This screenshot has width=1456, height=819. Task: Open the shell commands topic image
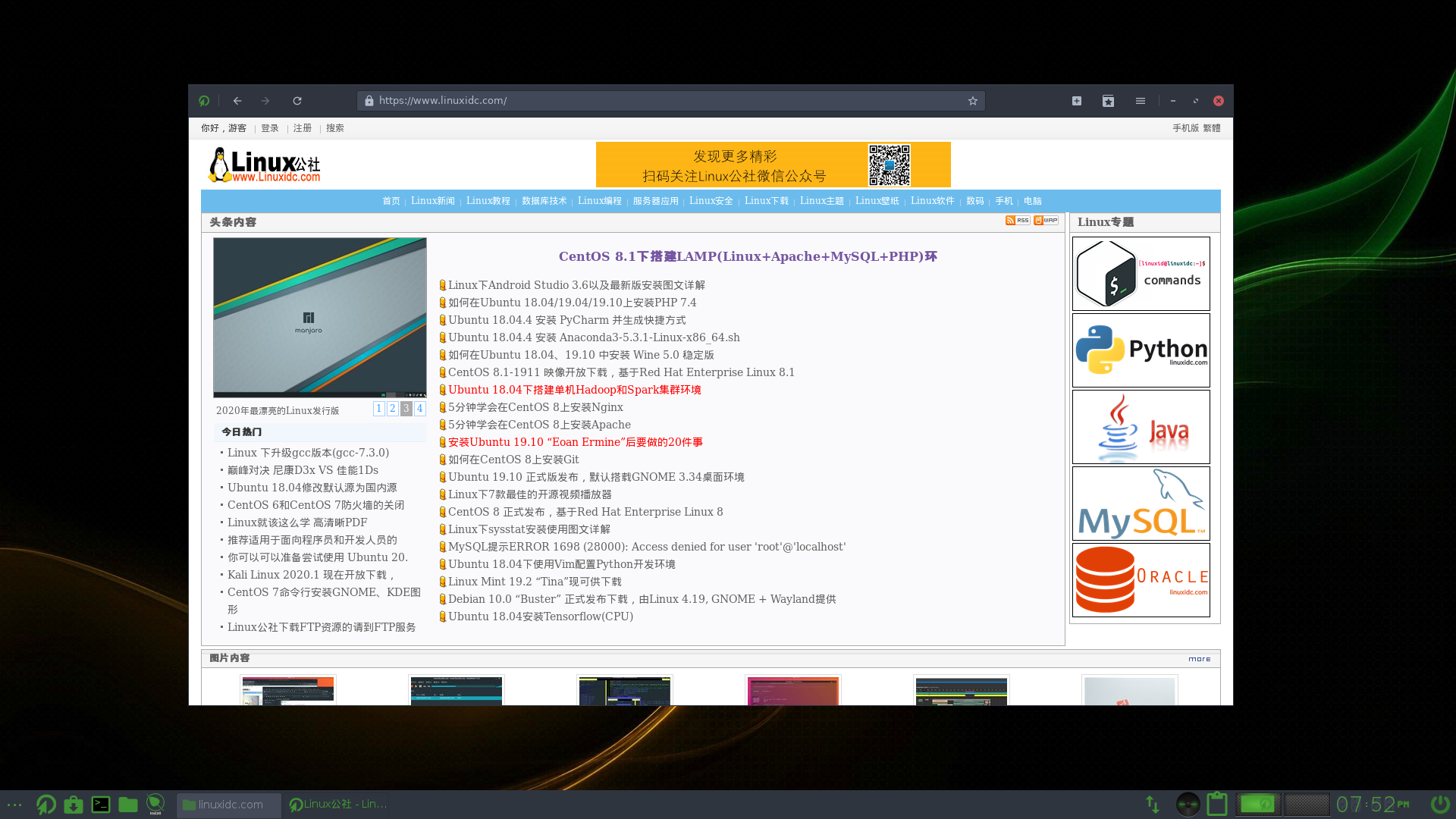1141,274
